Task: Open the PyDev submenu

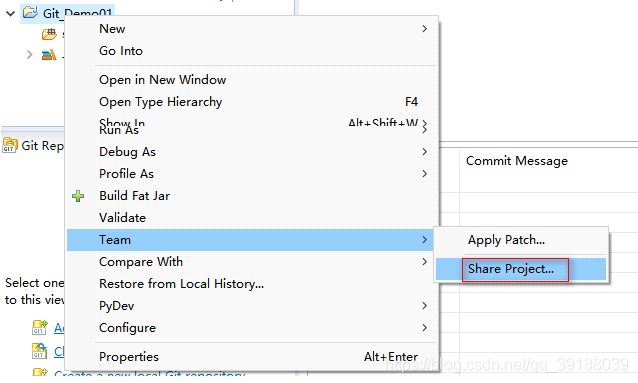Action: click(x=252, y=306)
